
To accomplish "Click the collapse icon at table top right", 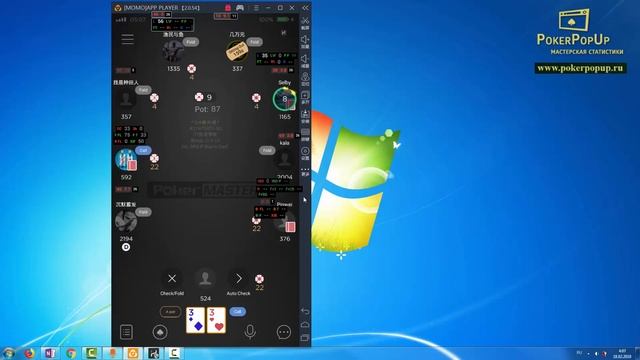I will tap(284, 33).
